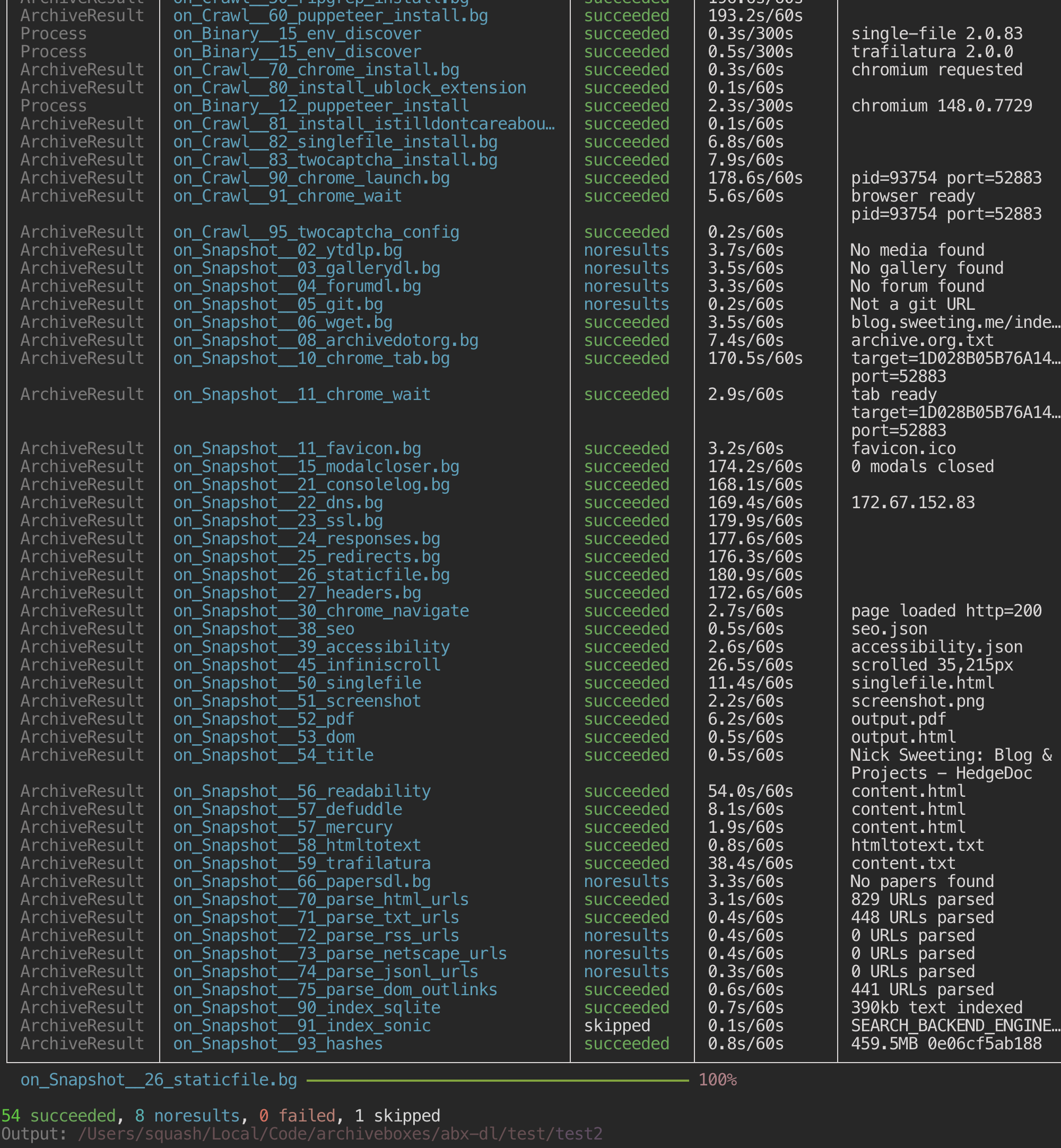Click the on_Crawl__90_chrome_launch.bg row
The height and width of the screenshot is (1148, 1061).
pos(312,178)
